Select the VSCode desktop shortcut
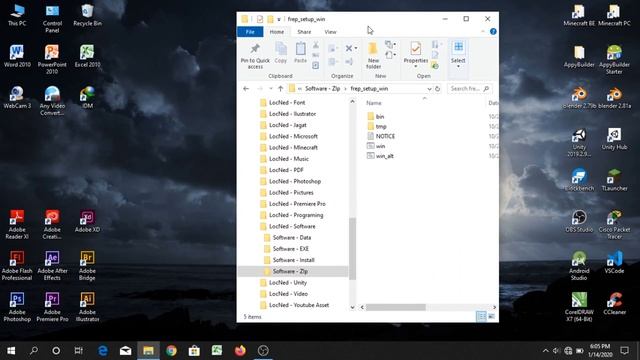640x360 pixels. [x=614, y=262]
